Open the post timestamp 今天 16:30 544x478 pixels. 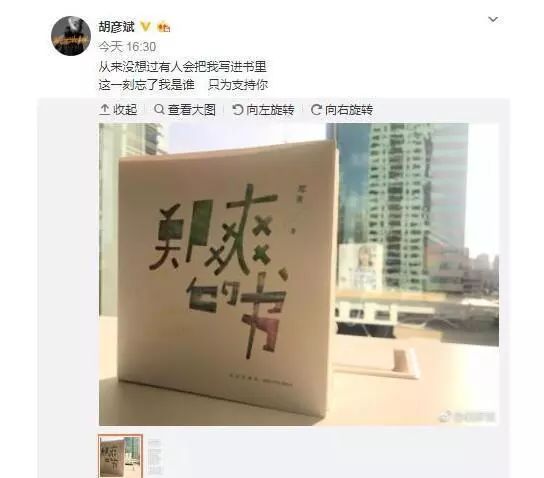(127, 46)
